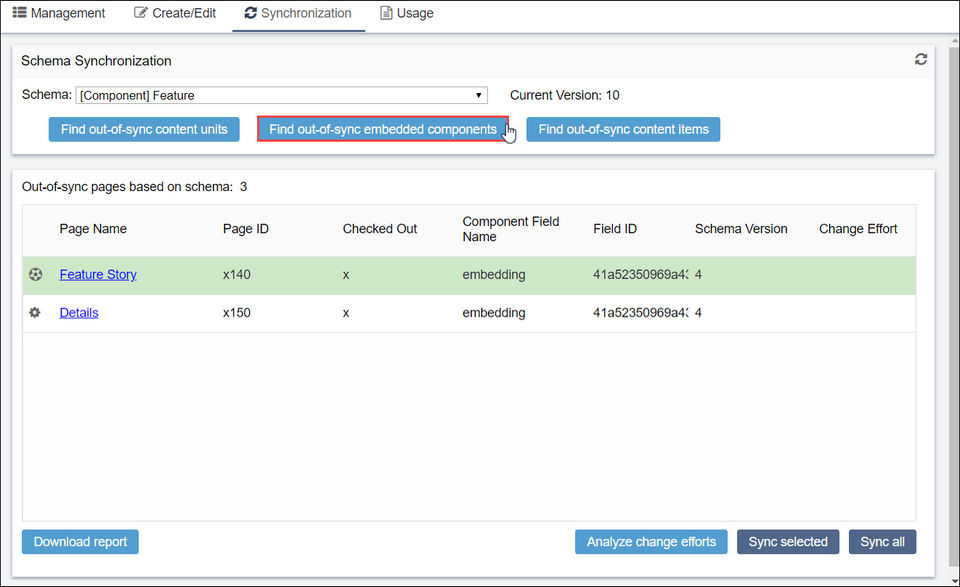Image resolution: width=960 pixels, height=587 pixels.
Task: Open the Feature Story page link
Action: (x=98, y=275)
